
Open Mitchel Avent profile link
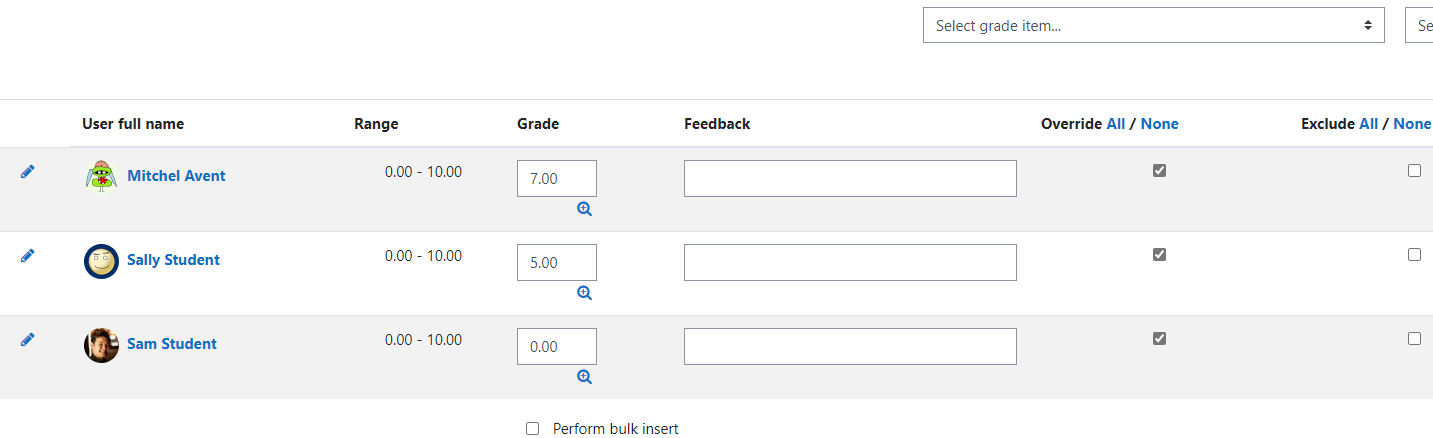pyautogui.click(x=176, y=176)
